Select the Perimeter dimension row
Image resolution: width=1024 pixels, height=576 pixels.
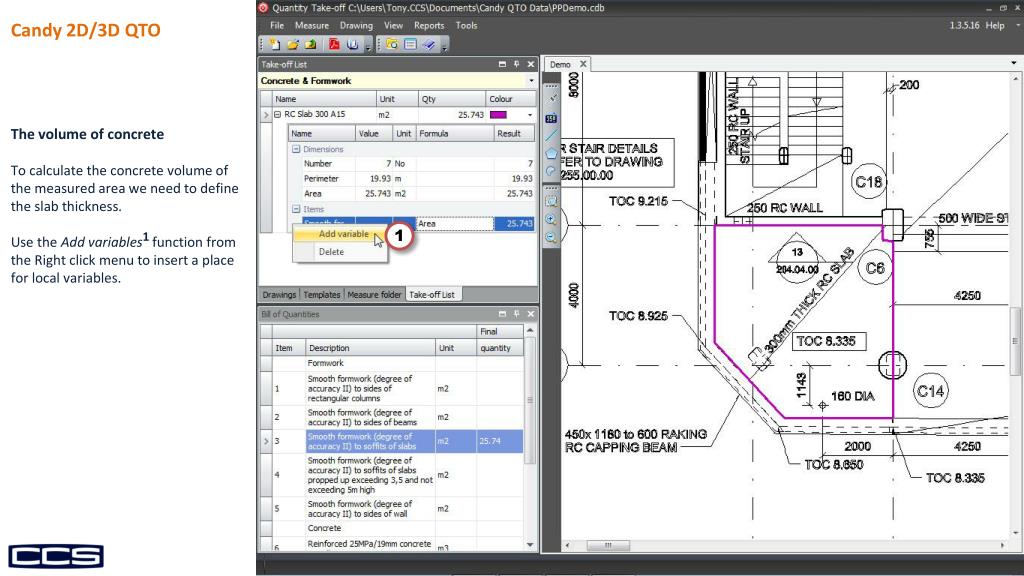tap(411, 178)
